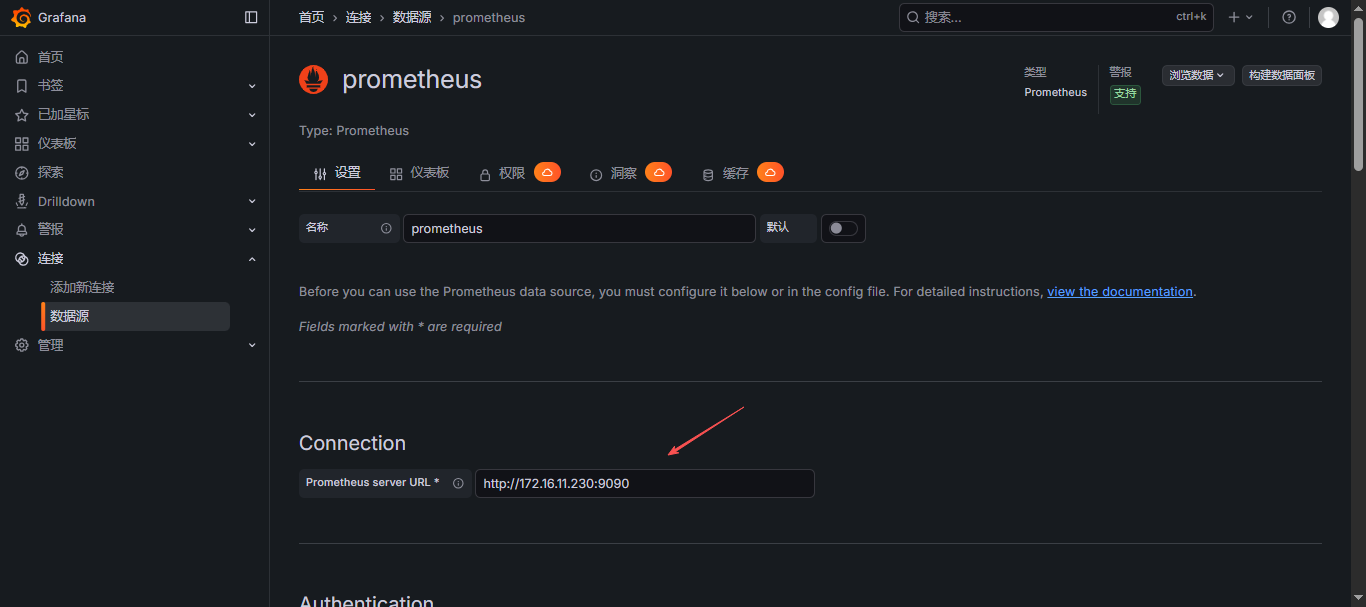This screenshot has height=607, width=1366.
Task: Expand the 警报 sidebar section
Action: click(x=252, y=230)
